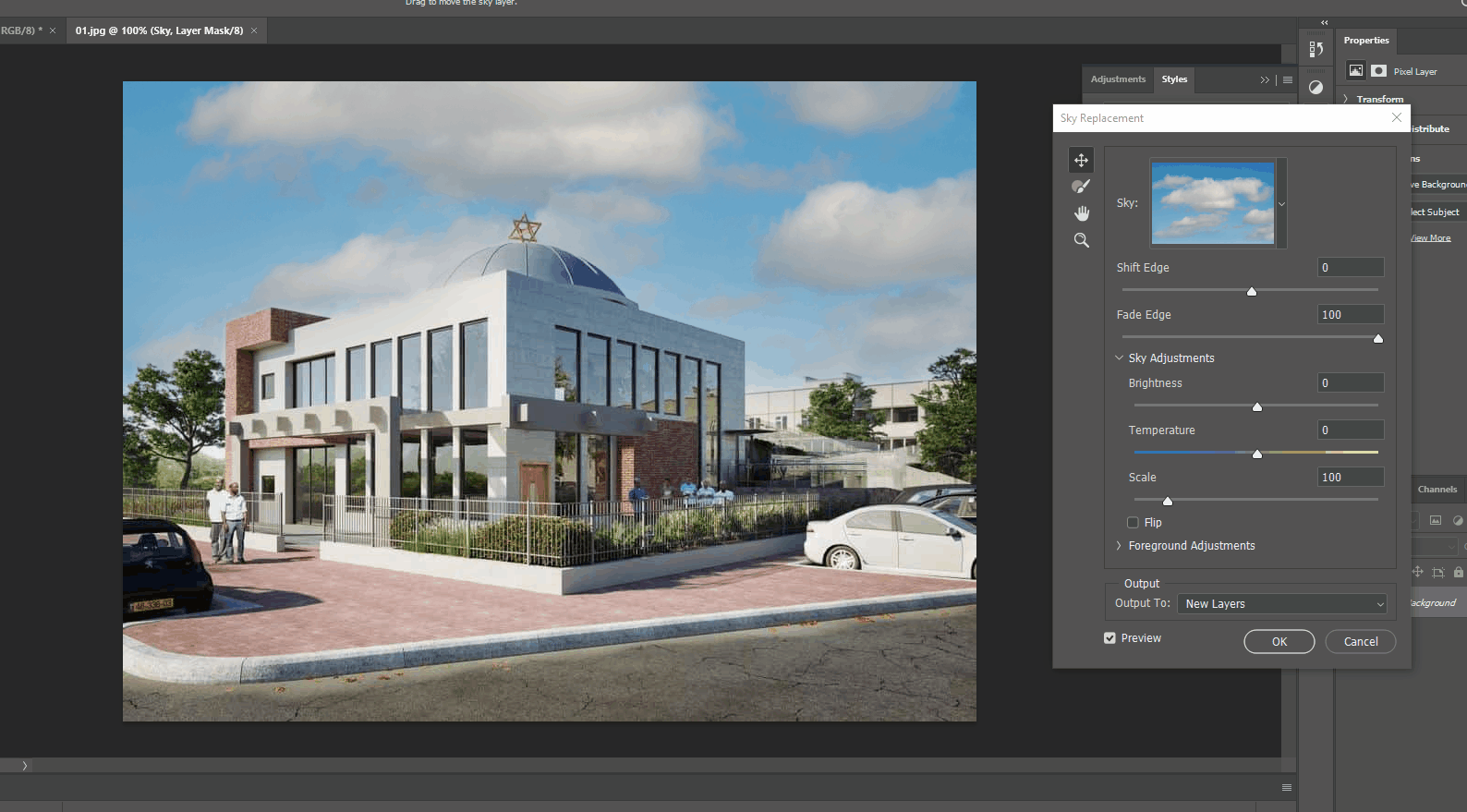Open the Output To dropdown
Screen dimensions: 1467x812
point(1283,603)
